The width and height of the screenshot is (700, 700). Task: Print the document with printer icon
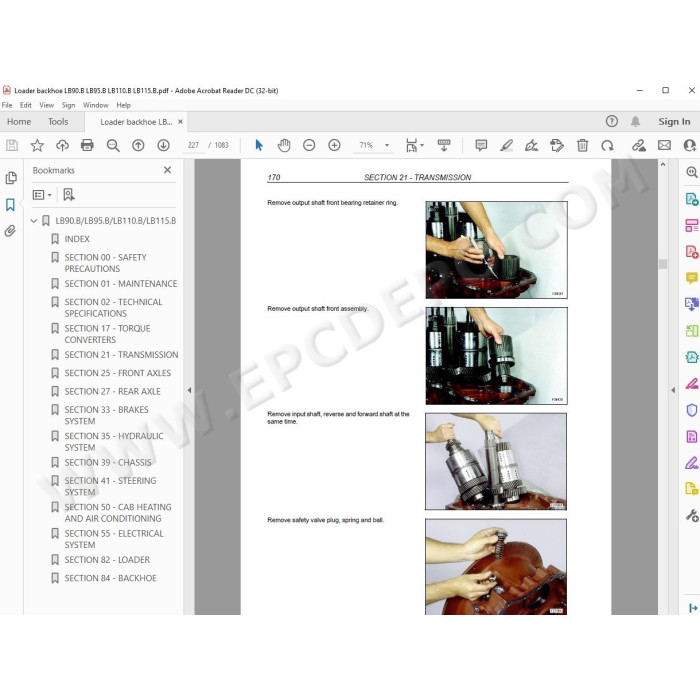coord(87,145)
